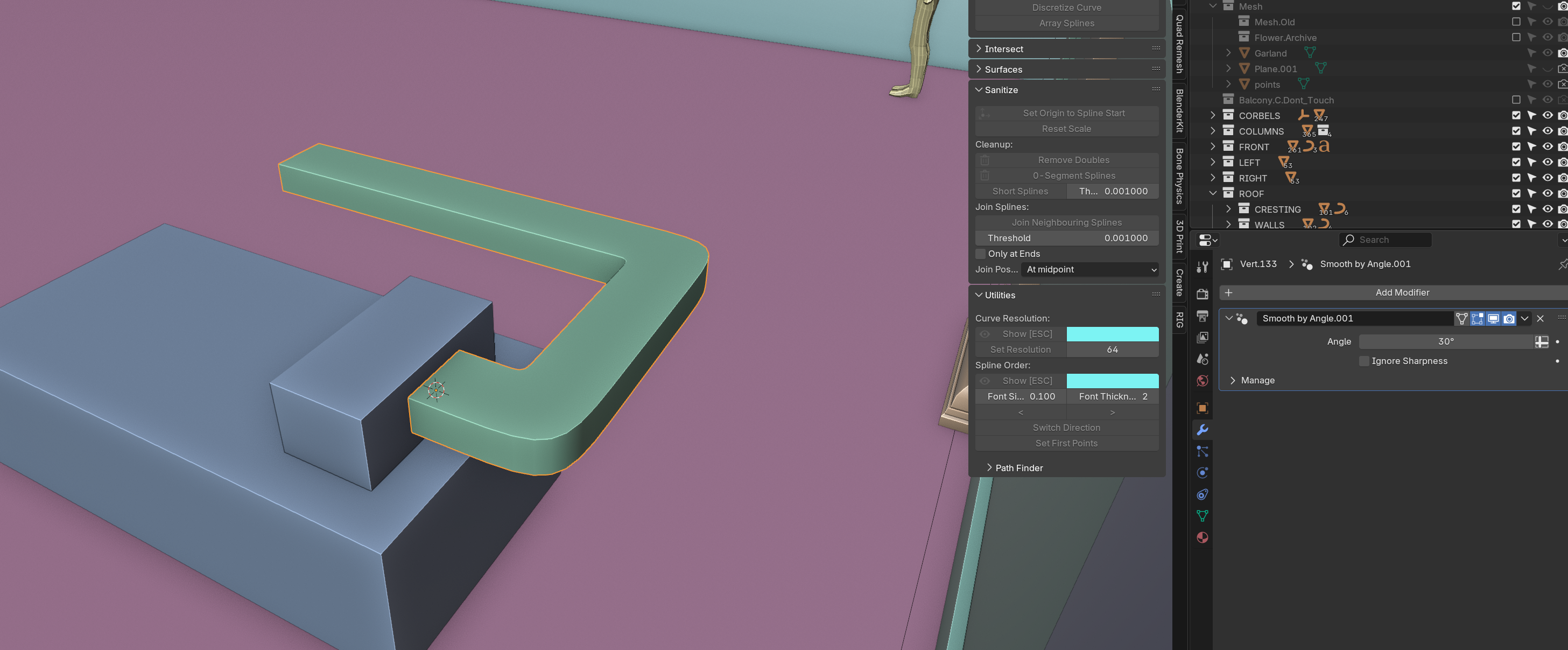The image size is (1568, 650).
Task: Open the Join Position 'At midpoint' dropdown
Action: click(1089, 270)
